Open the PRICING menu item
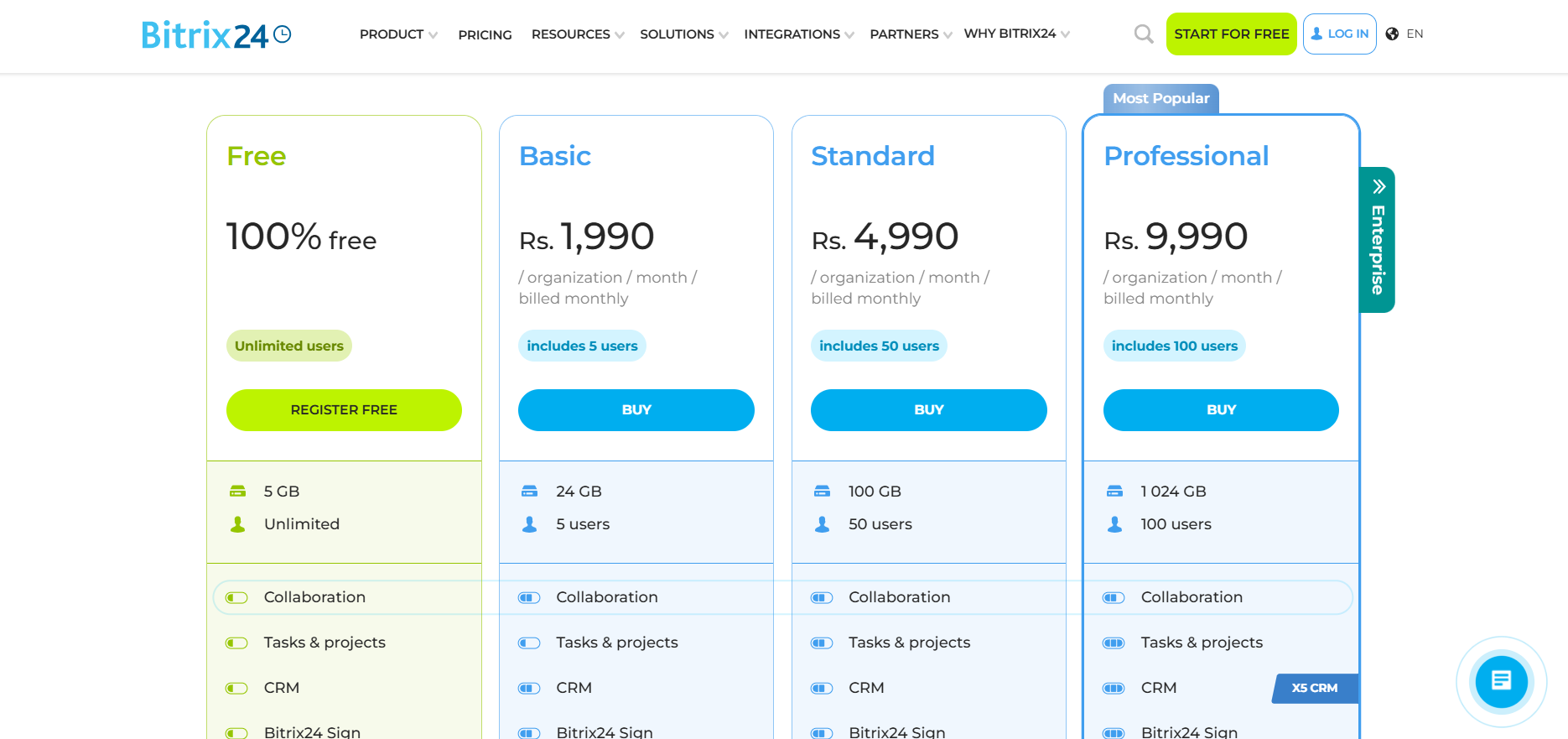The image size is (1568, 739). click(485, 34)
